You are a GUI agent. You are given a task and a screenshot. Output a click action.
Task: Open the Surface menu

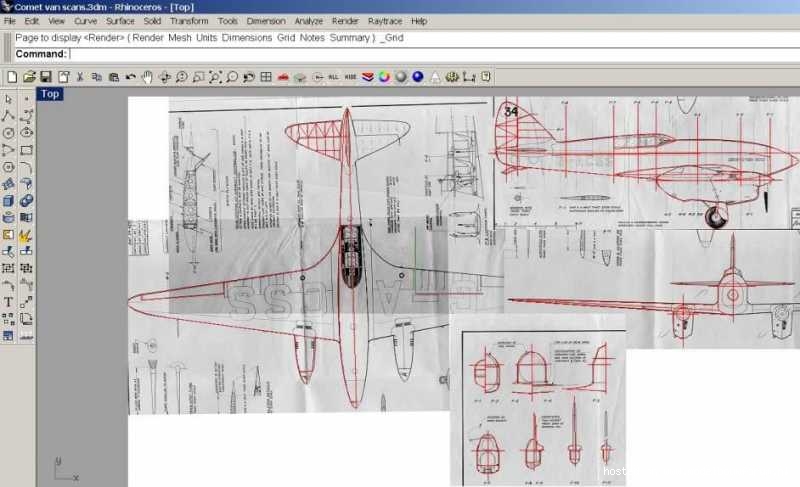[x=120, y=21]
